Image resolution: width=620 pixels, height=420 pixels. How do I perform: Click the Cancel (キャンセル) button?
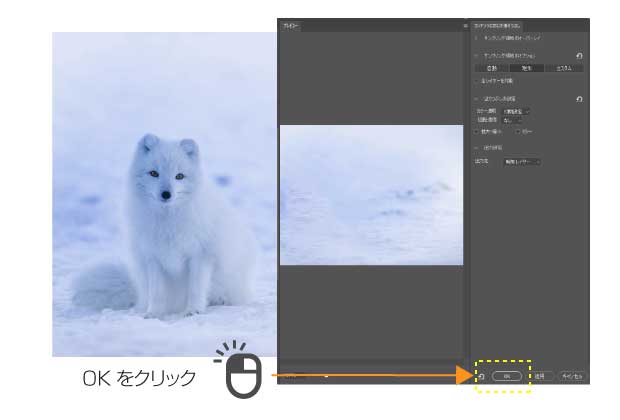pyautogui.click(x=570, y=377)
